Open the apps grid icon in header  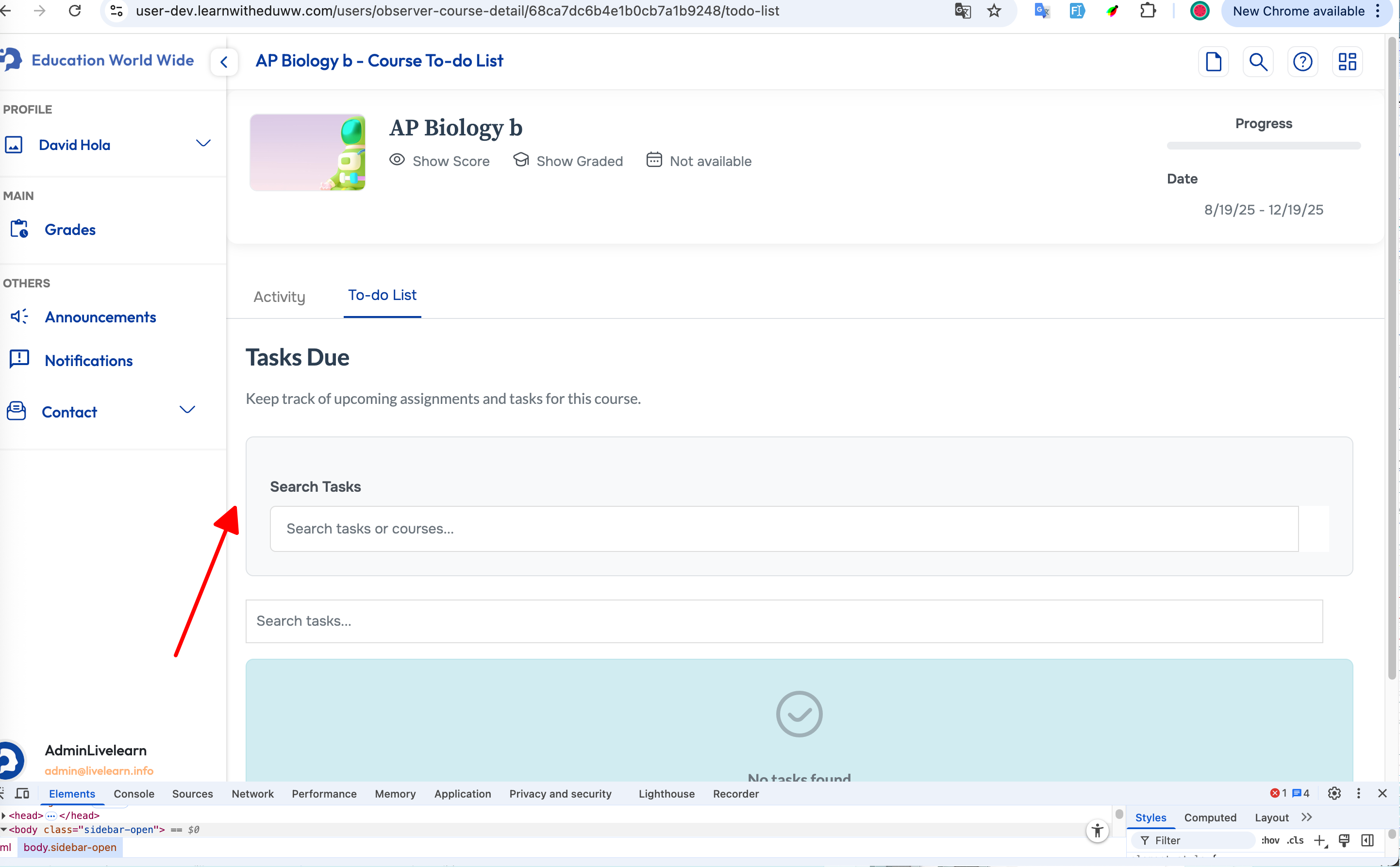[1347, 61]
